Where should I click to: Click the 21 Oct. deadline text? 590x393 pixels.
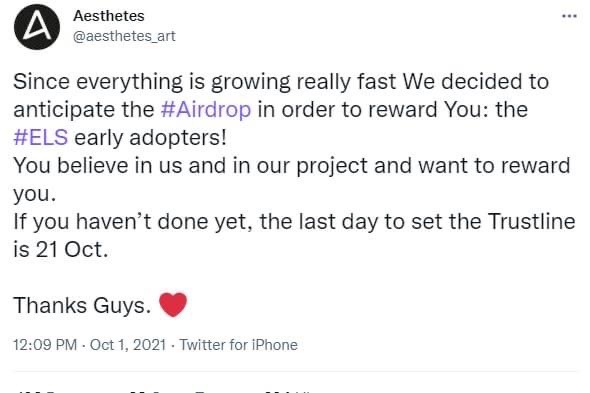pos(72,249)
